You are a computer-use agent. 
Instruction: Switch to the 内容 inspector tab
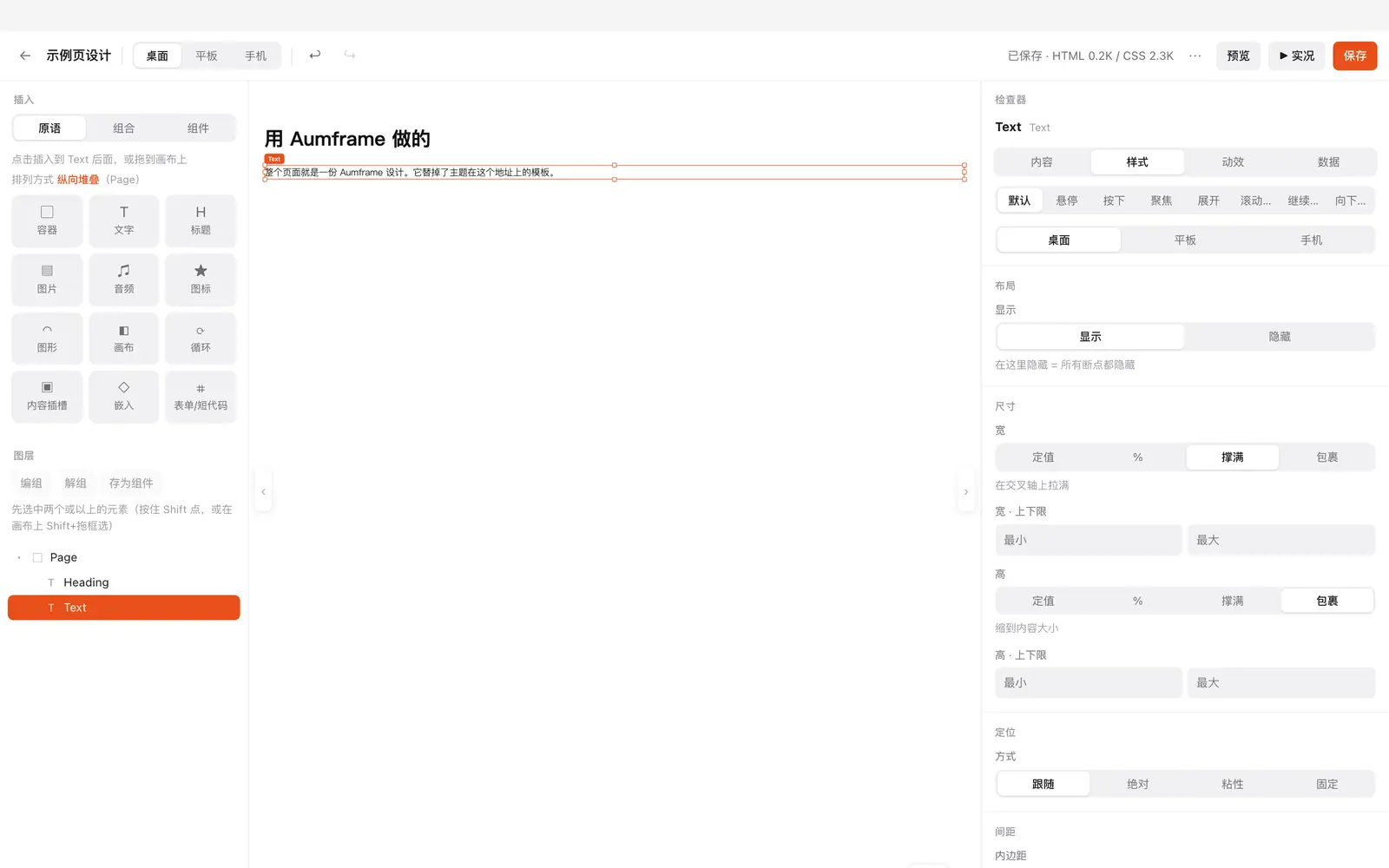click(x=1042, y=162)
